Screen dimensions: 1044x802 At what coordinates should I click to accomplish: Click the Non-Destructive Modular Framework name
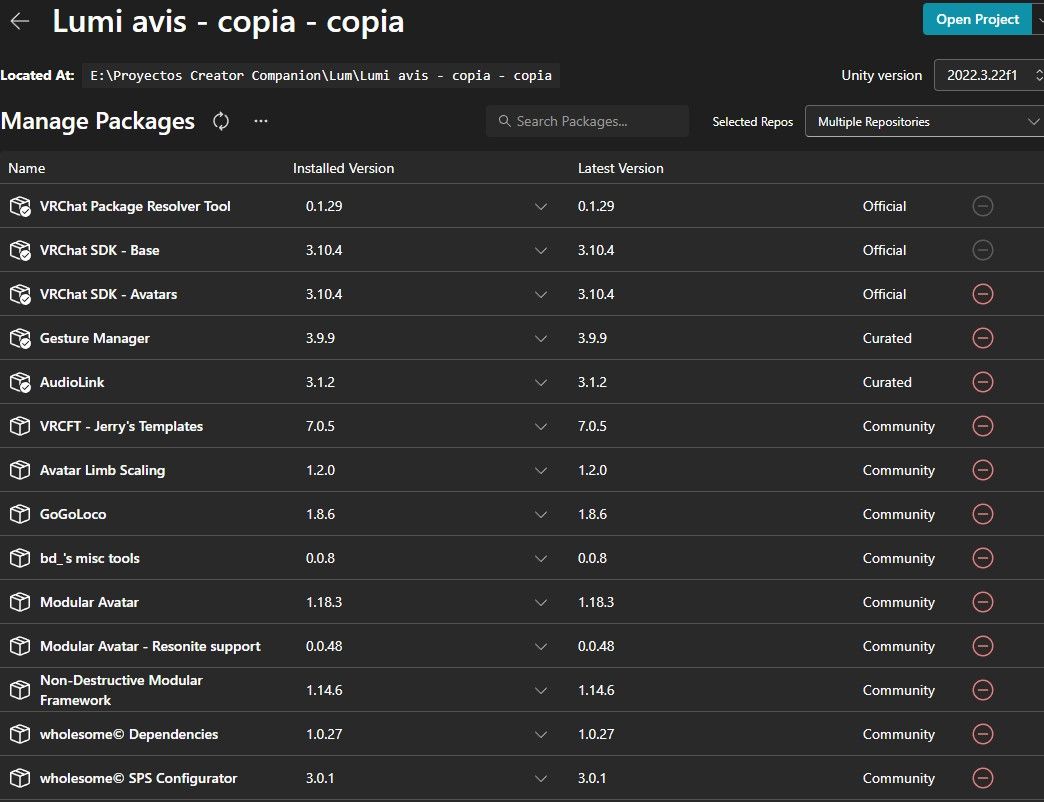(121, 690)
